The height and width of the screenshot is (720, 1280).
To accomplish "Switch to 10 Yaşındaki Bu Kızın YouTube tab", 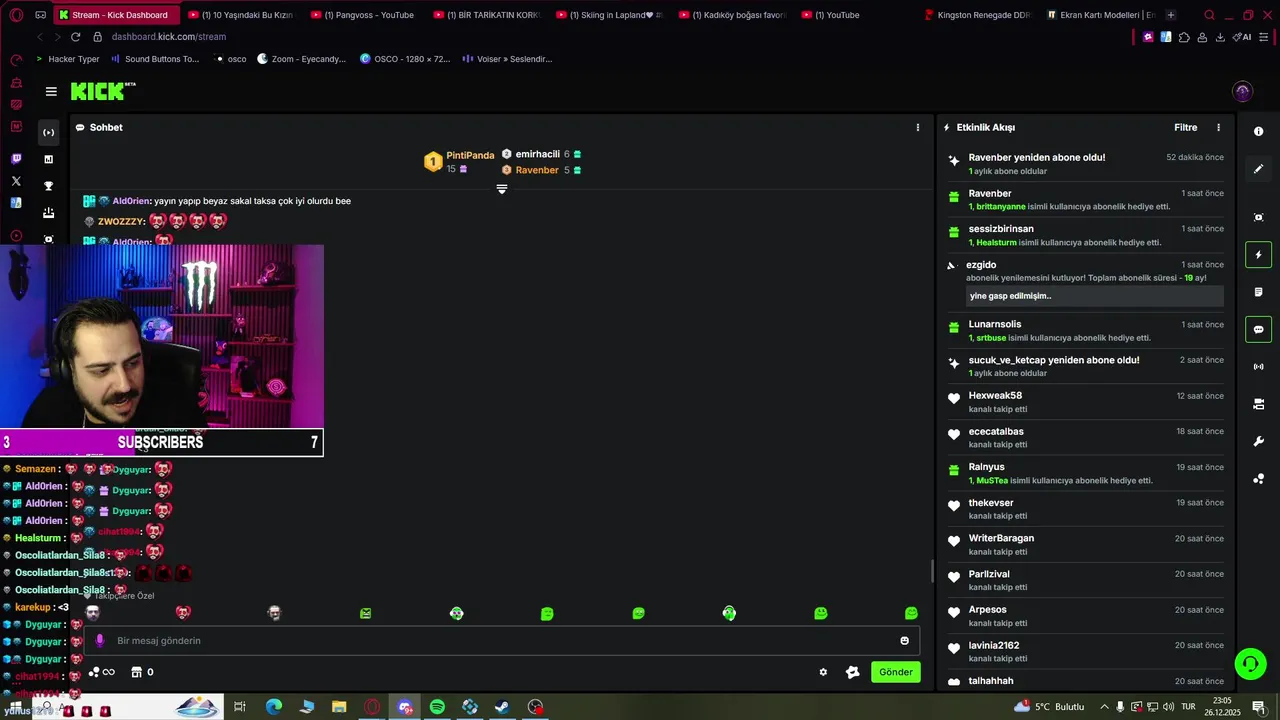I will (x=241, y=15).
